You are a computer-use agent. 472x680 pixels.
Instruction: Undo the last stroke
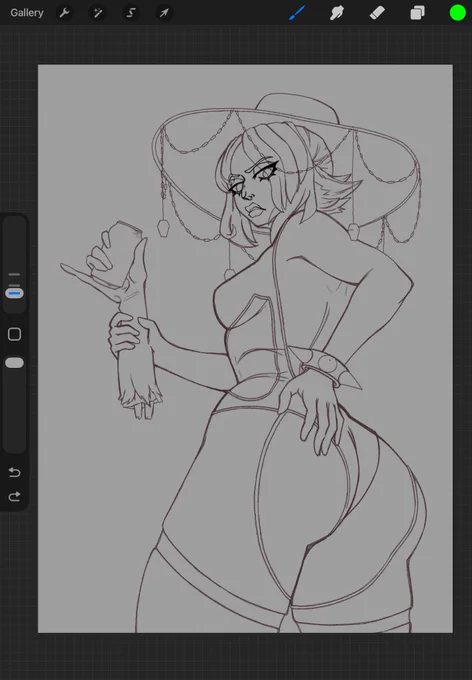click(14, 472)
